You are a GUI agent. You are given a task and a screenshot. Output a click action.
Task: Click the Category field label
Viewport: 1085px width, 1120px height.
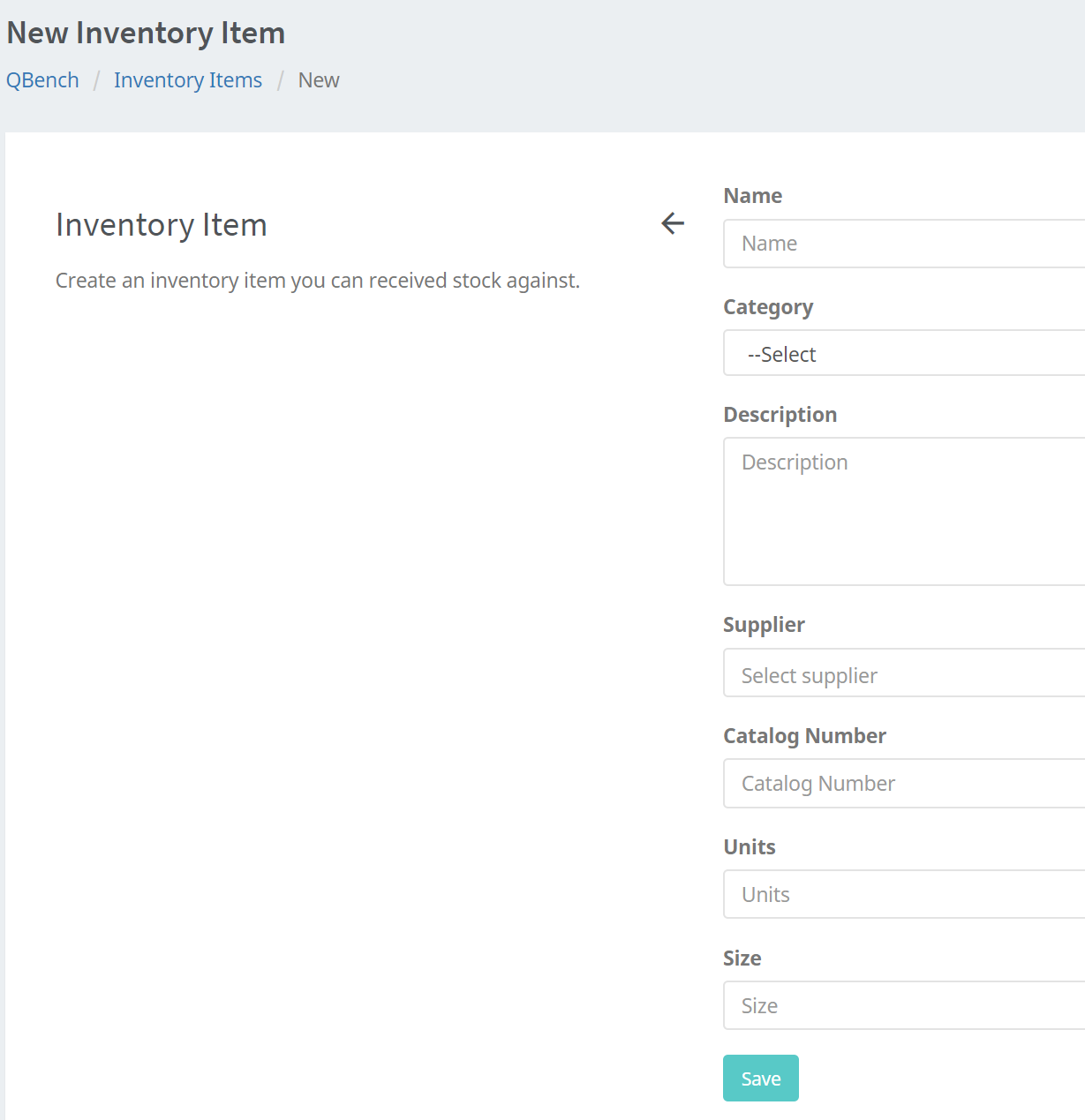768,306
